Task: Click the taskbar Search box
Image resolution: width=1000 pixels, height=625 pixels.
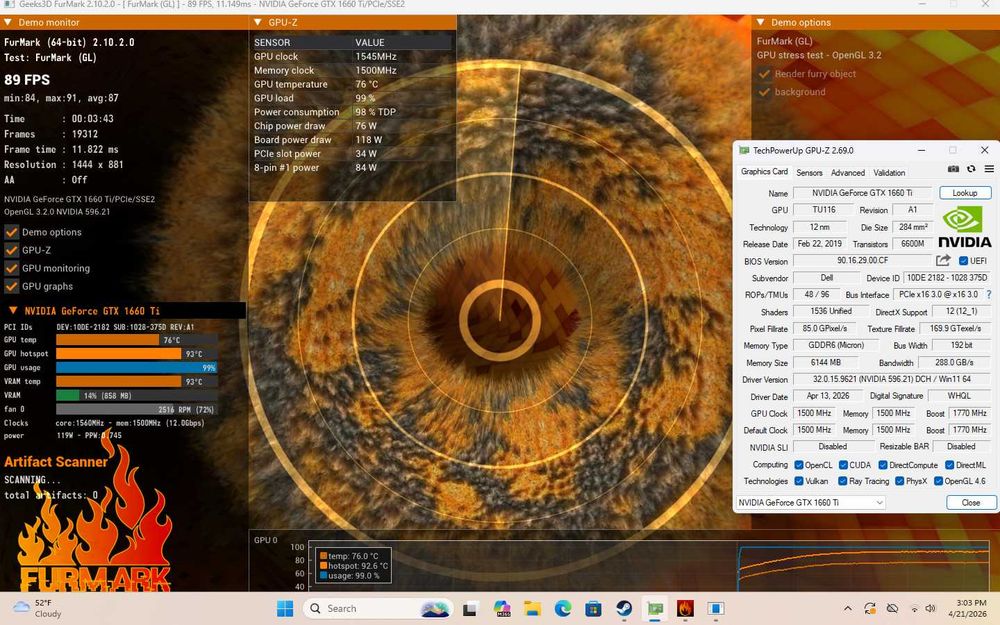Action: tap(378, 609)
